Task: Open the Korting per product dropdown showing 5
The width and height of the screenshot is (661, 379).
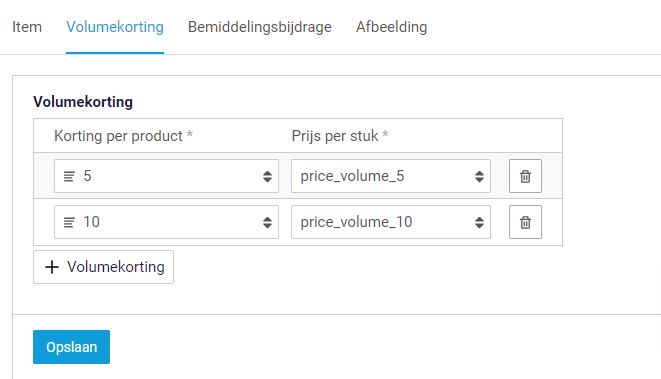Action: (x=167, y=176)
